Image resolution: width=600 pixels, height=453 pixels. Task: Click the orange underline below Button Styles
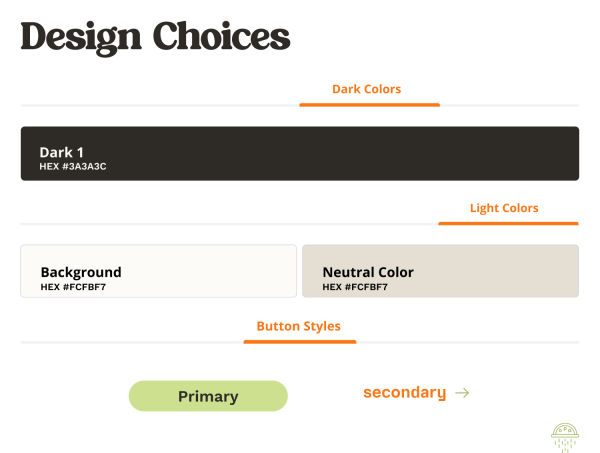click(x=300, y=342)
